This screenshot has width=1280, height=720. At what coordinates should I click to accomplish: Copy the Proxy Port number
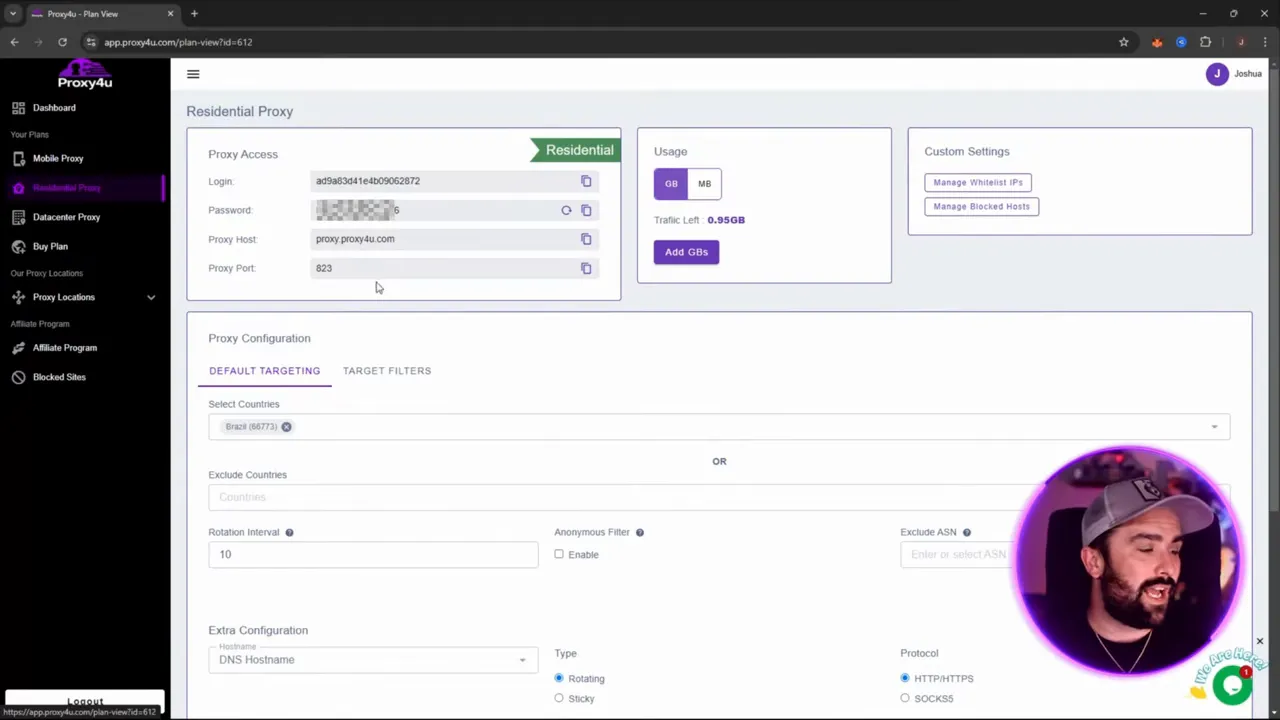pyautogui.click(x=586, y=268)
